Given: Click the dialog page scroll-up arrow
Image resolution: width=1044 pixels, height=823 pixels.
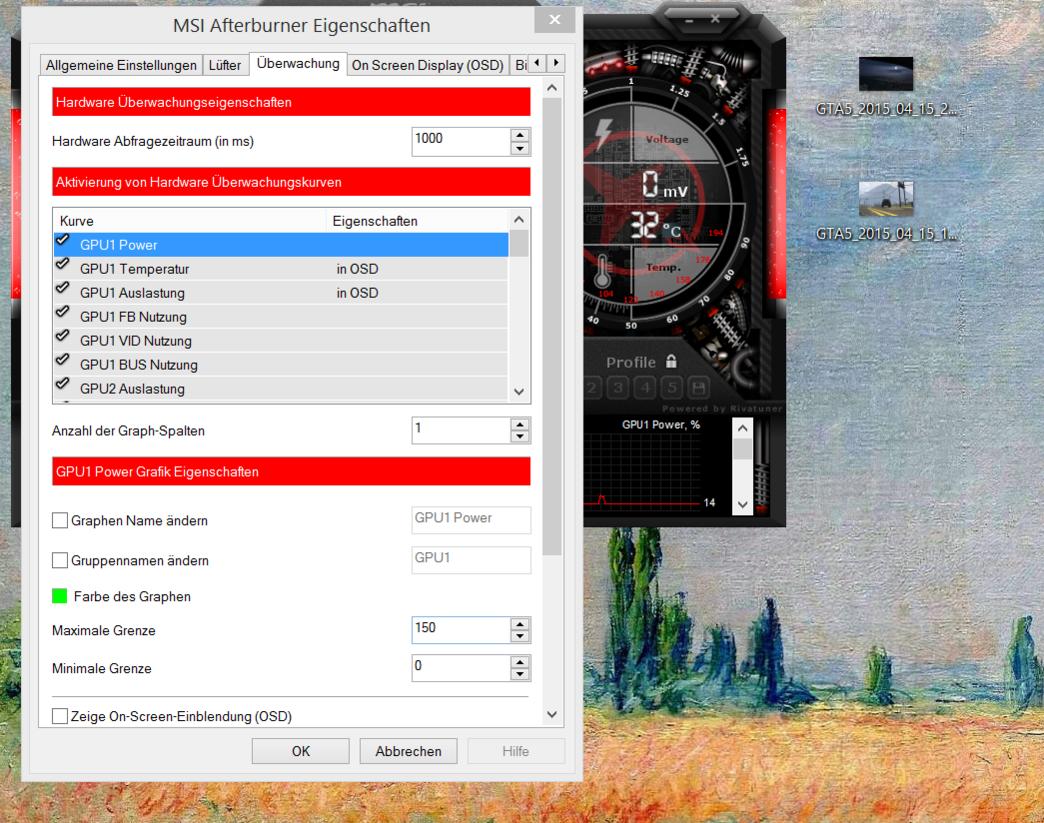Looking at the screenshot, I should click(552, 88).
